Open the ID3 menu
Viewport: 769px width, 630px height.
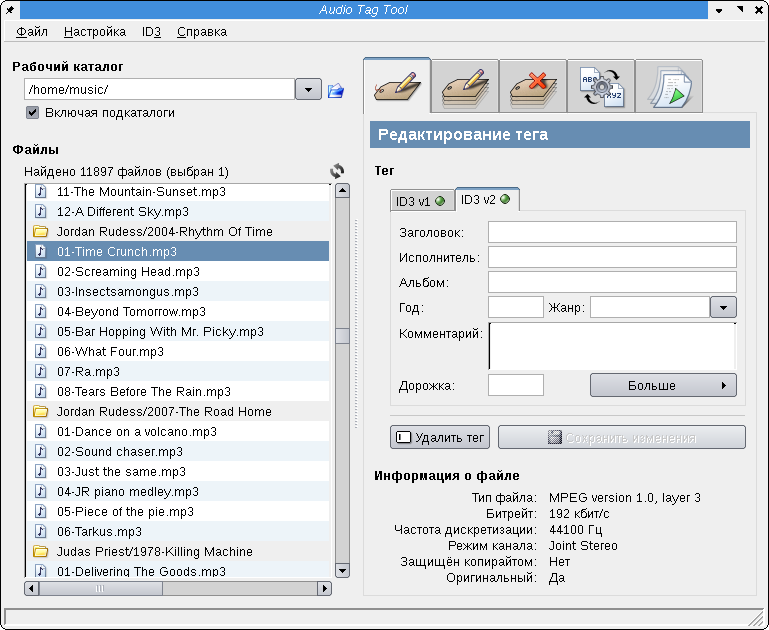151,32
